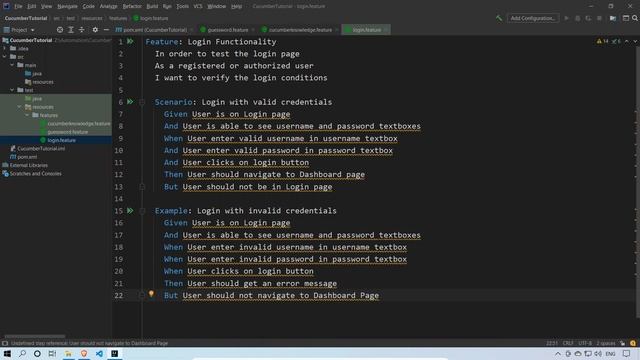Click the Build project hammer icon
Image resolution: width=640 pixels, height=360 pixels.
pyautogui.click(x=499, y=18)
